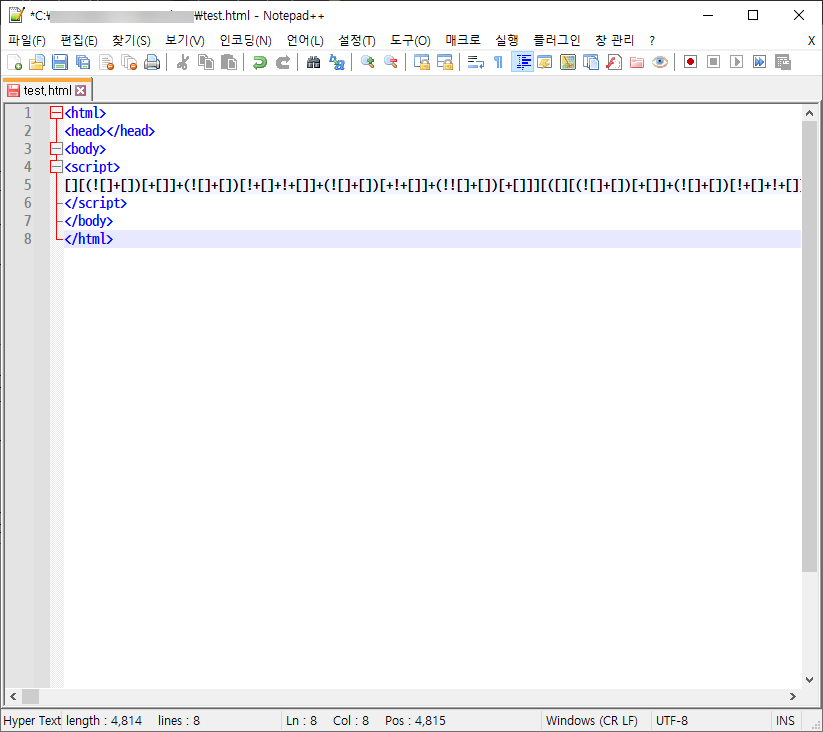Collapse the <script> fold marker
This screenshot has width=823, height=732.
pyautogui.click(x=56, y=167)
